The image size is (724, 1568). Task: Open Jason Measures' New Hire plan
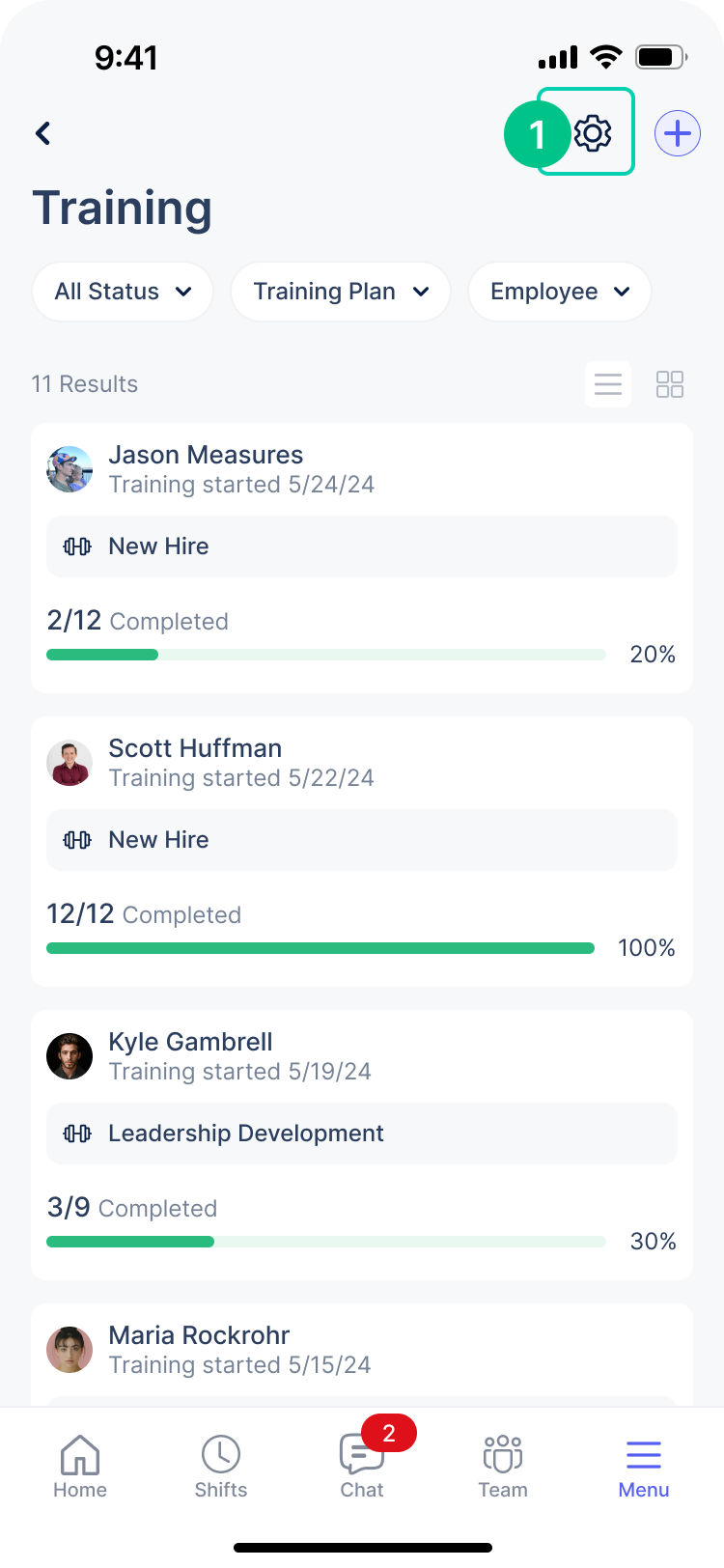362,546
